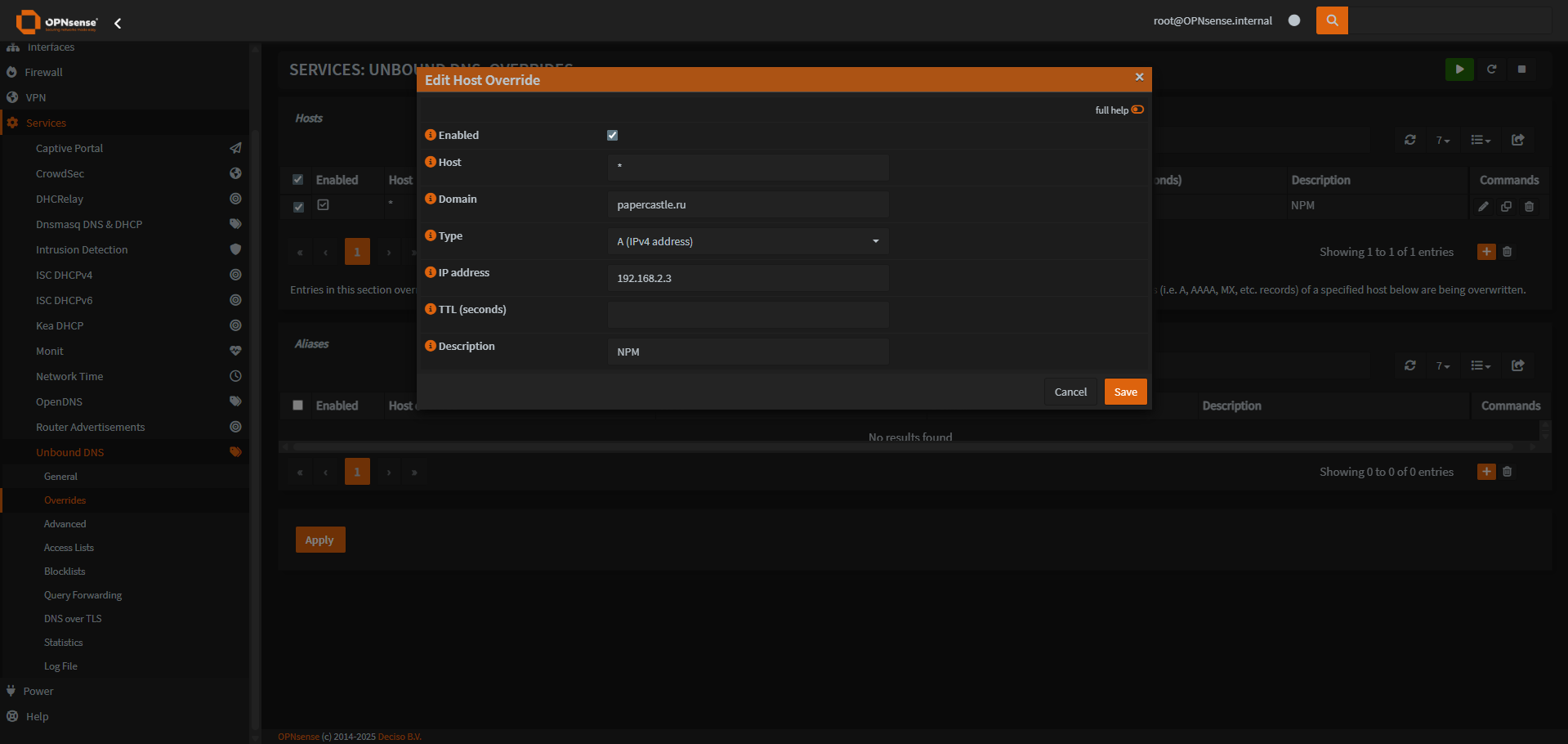The image size is (1568, 744).
Task: Open the Type dropdown A (IPv4 address)
Action: [x=748, y=241]
